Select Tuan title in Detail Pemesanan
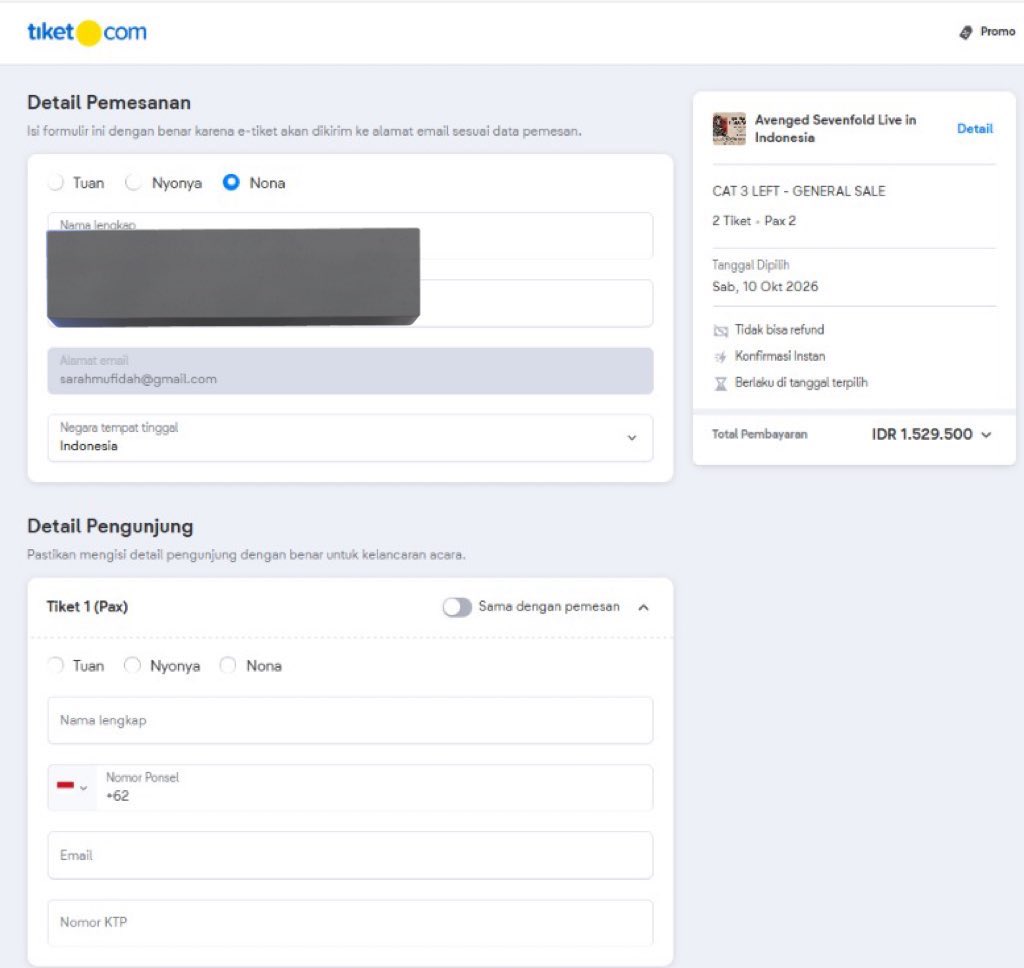The image size is (1024, 968). click(x=56, y=183)
